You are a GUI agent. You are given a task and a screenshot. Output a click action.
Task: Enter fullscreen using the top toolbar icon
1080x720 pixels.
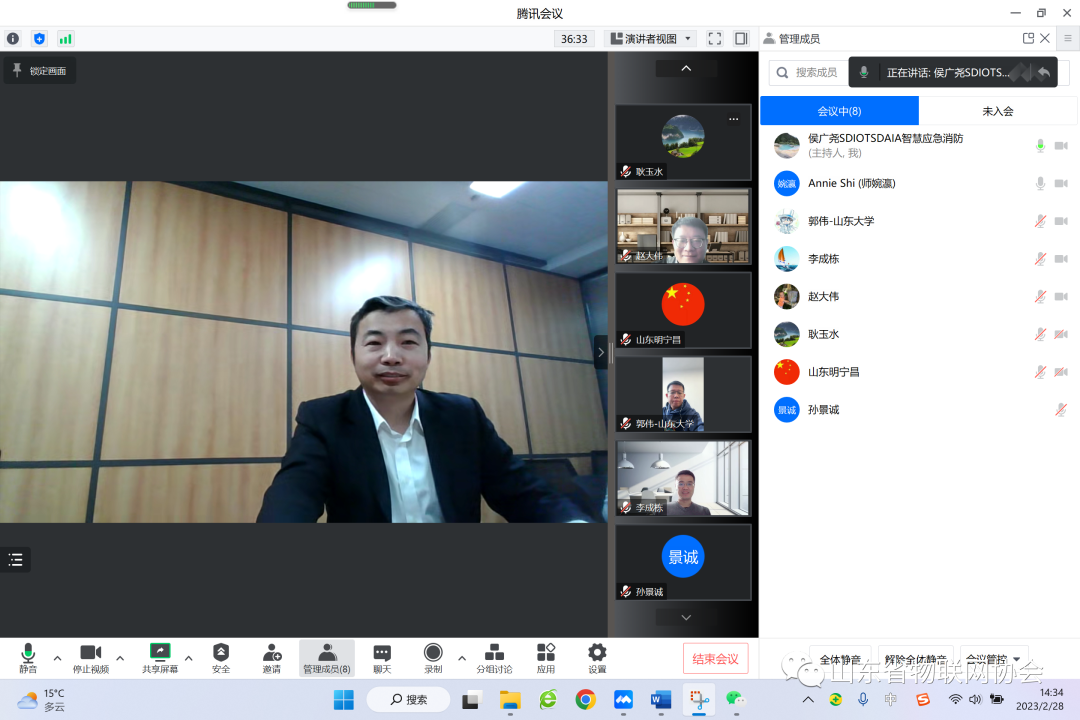click(715, 39)
